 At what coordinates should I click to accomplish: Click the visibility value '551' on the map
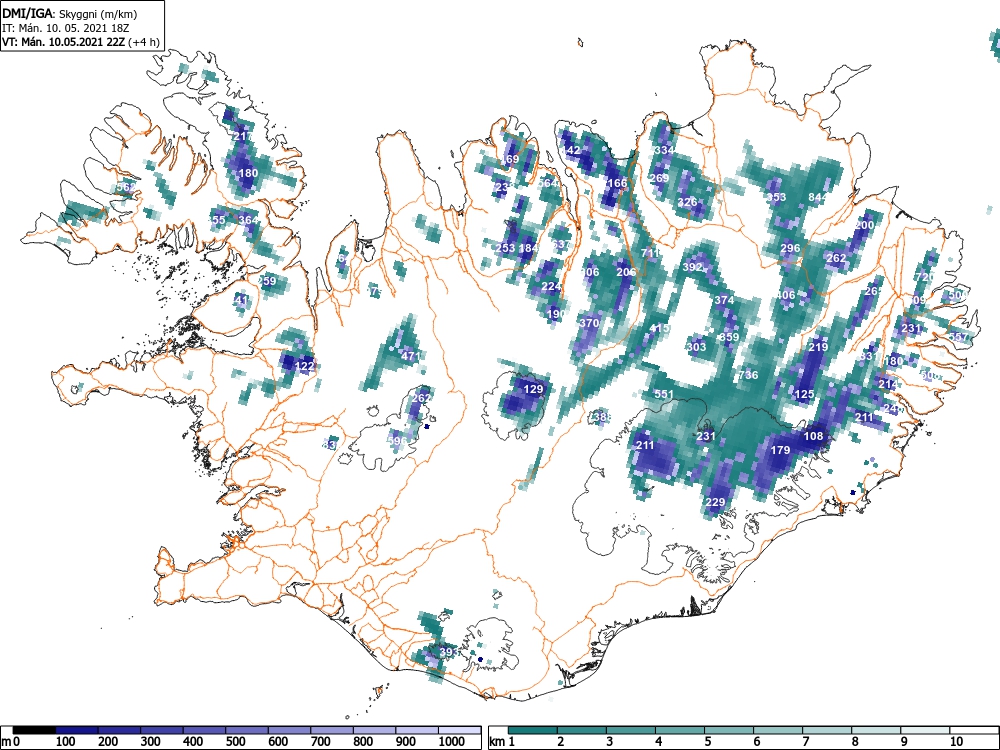coord(664,394)
